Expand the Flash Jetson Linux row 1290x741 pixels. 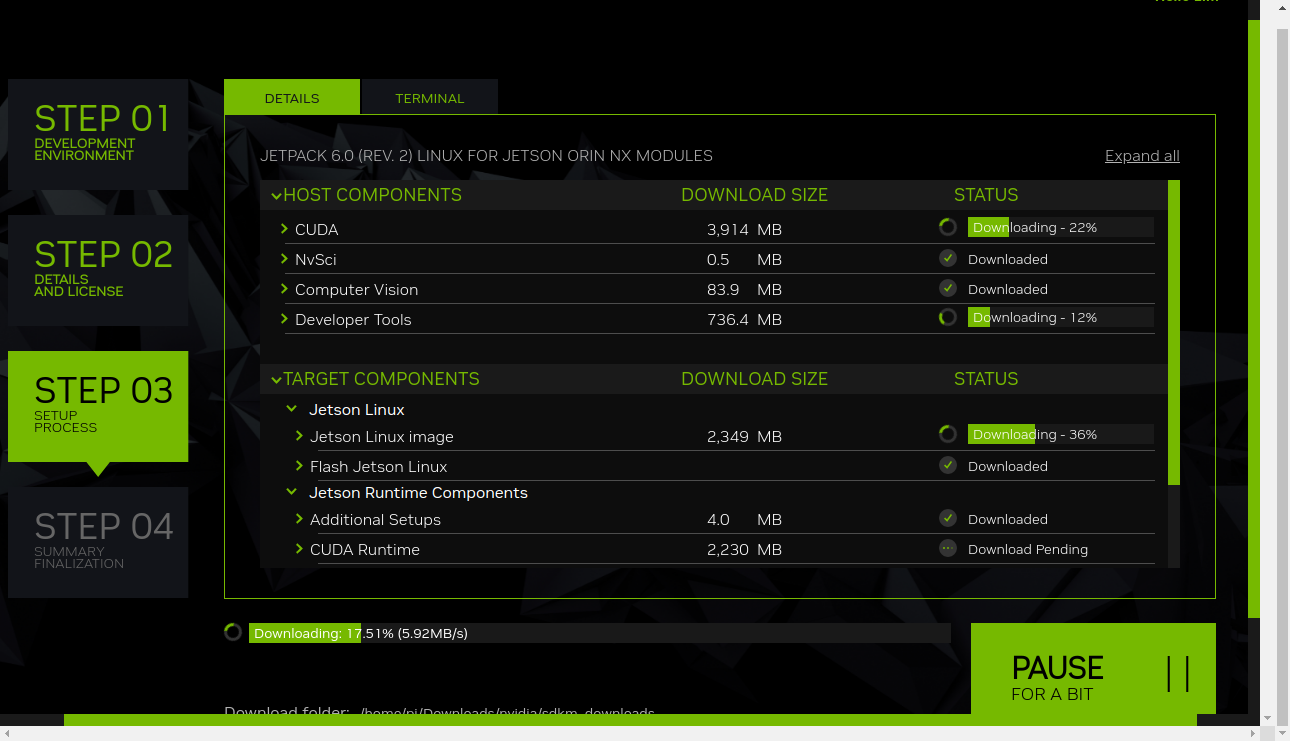300,466
